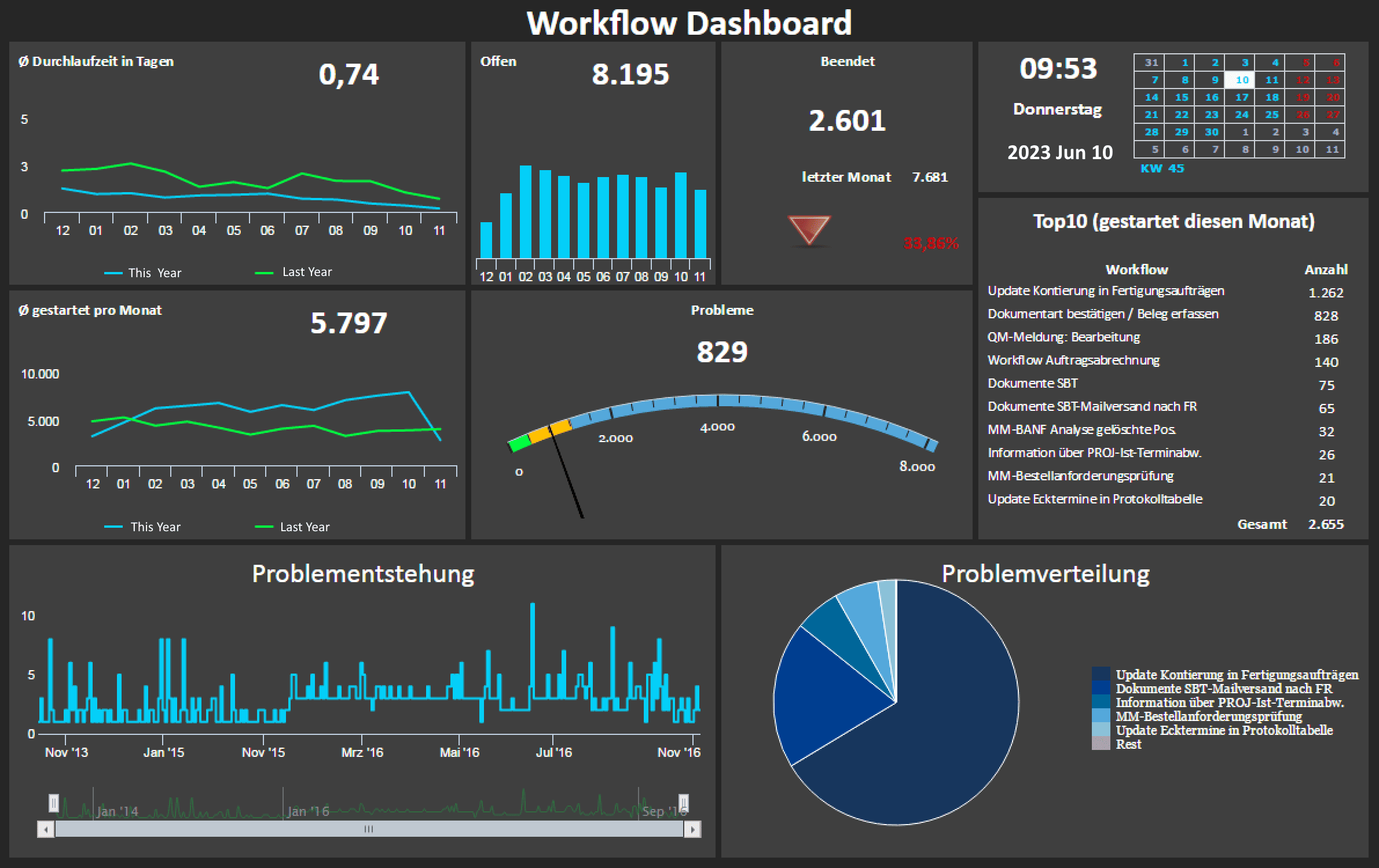Image resolution: width=1379 pixels, height=868 pixels.
Task: Click the green segment of the Probleme gauge
Action: click(519, 443)
